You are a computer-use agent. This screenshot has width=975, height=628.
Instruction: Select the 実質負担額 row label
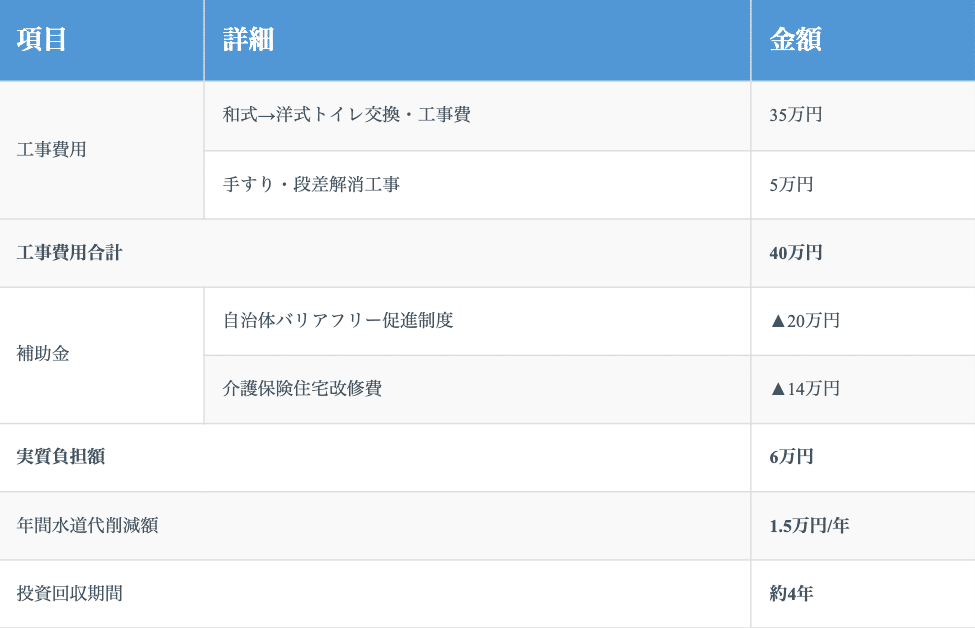(61, 457)
